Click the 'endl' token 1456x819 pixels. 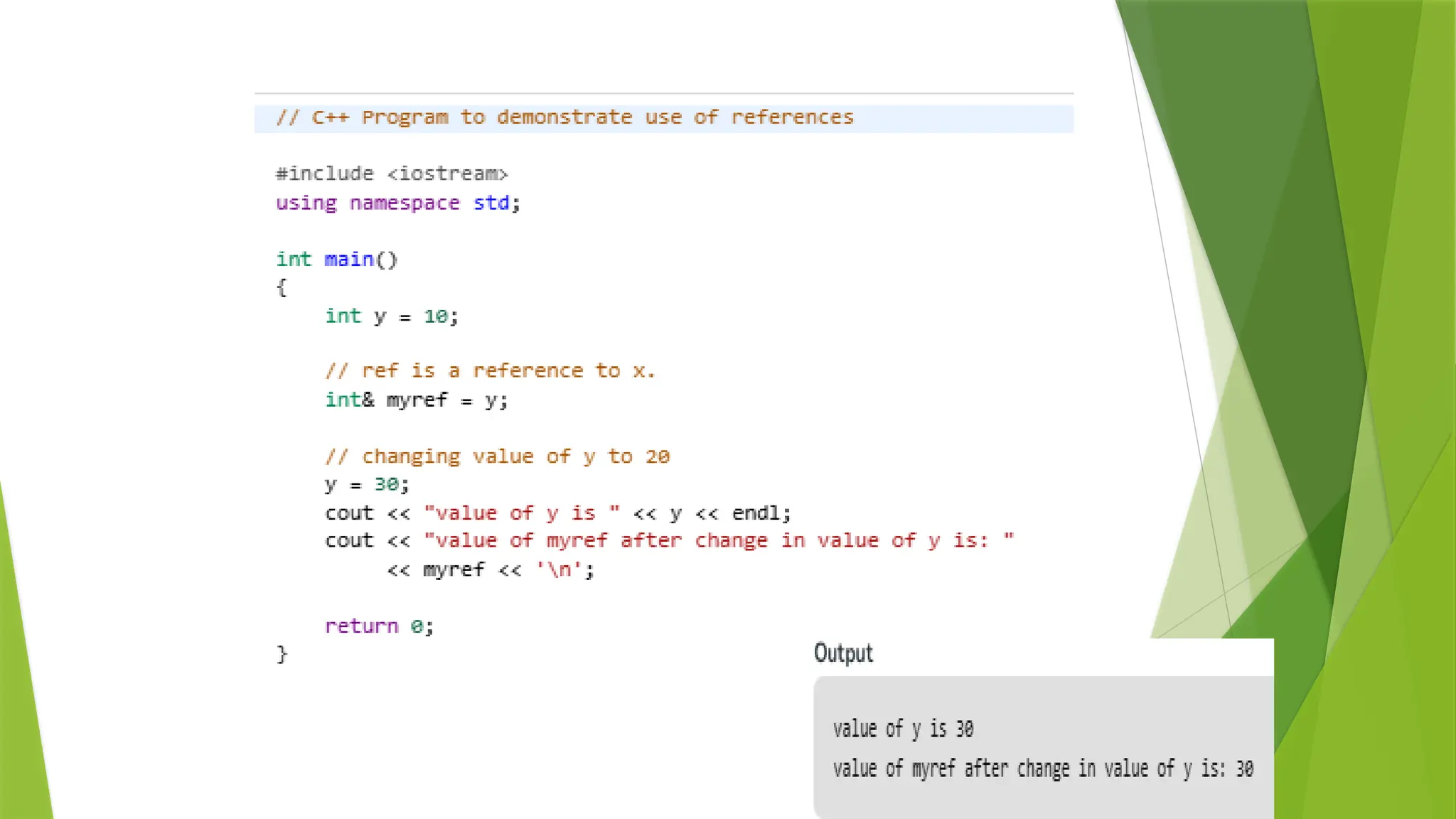tap(758, 513)
